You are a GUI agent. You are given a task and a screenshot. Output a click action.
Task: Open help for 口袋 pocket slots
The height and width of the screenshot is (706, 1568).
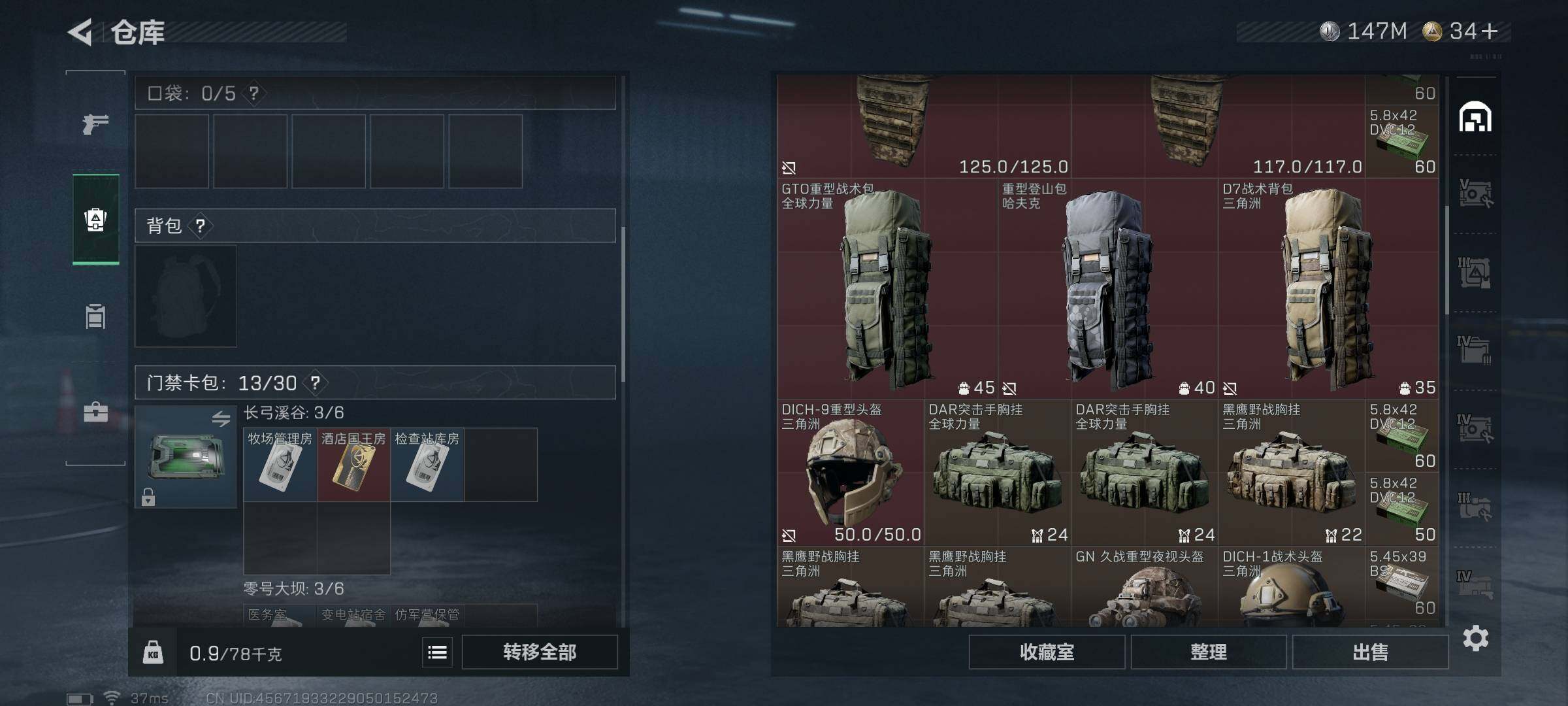253,93
